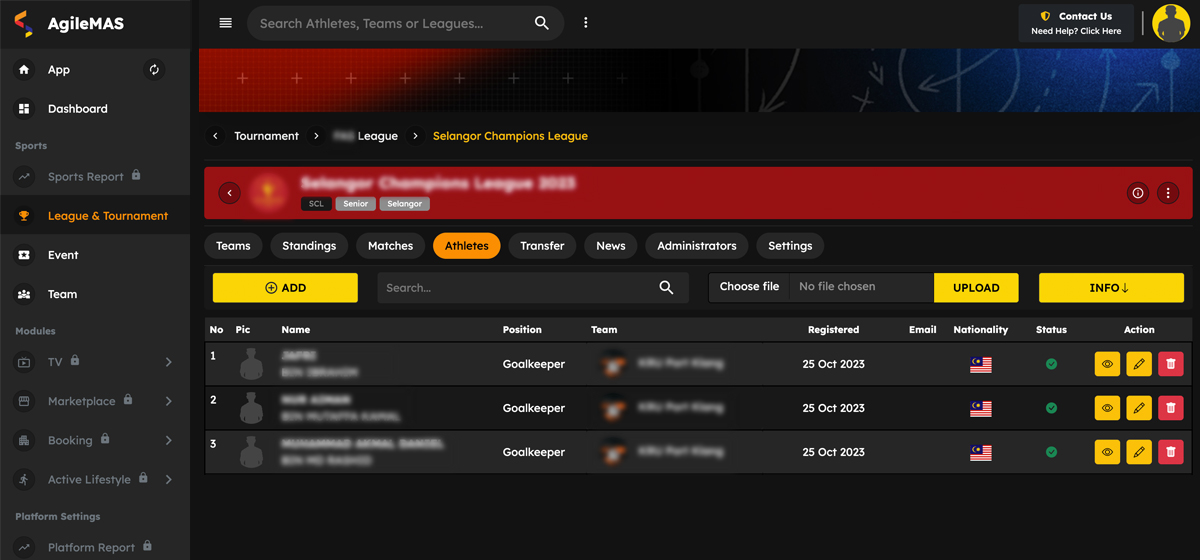1200x560 pixels.
Task: Open the vertical dots menu beside search
Action: [x=586, y=23]
